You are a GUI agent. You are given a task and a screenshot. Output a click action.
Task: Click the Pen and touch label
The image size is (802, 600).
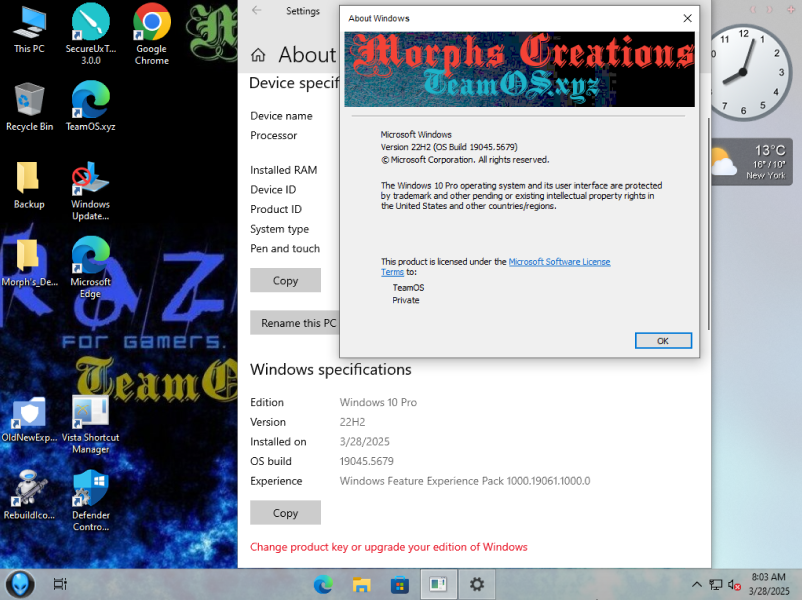pyautogui.click(x=285, y=249)
